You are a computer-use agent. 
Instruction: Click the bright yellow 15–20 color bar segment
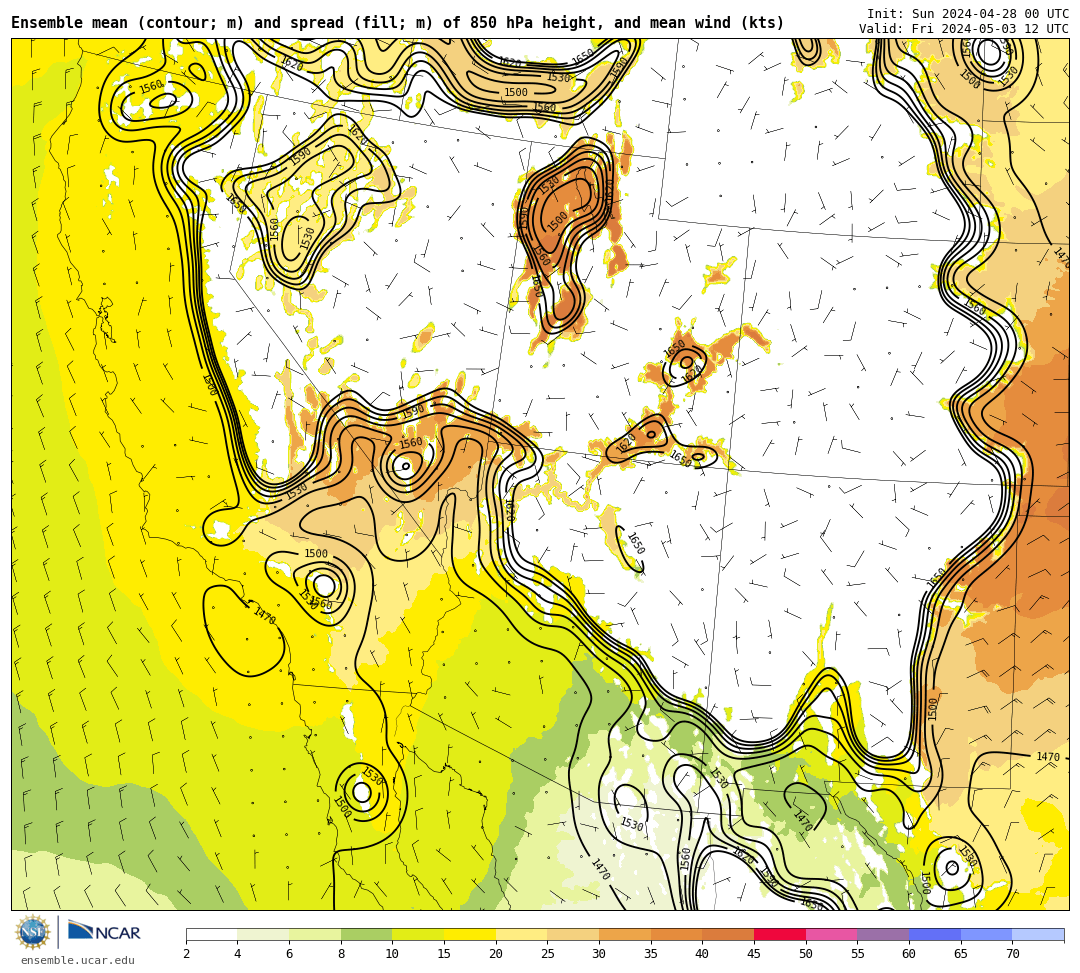[470, 934]
